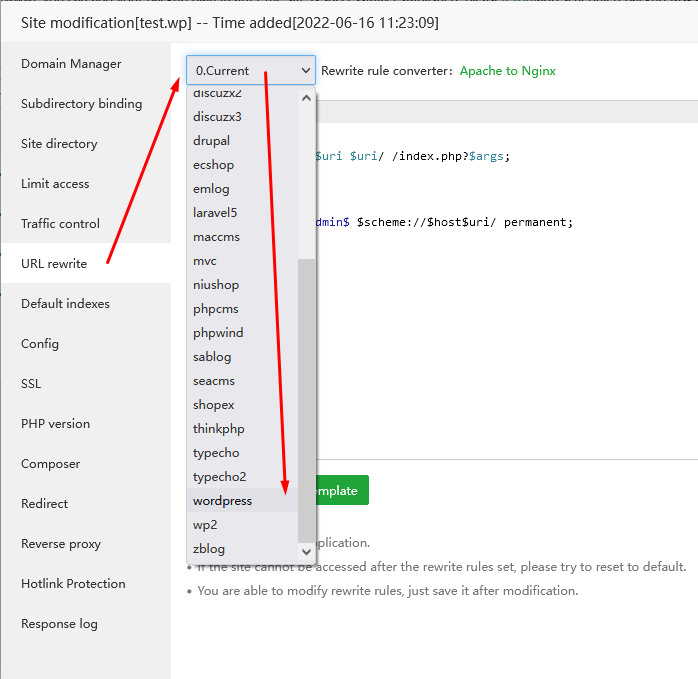Select the typecho2 option

tap(219, 477)
